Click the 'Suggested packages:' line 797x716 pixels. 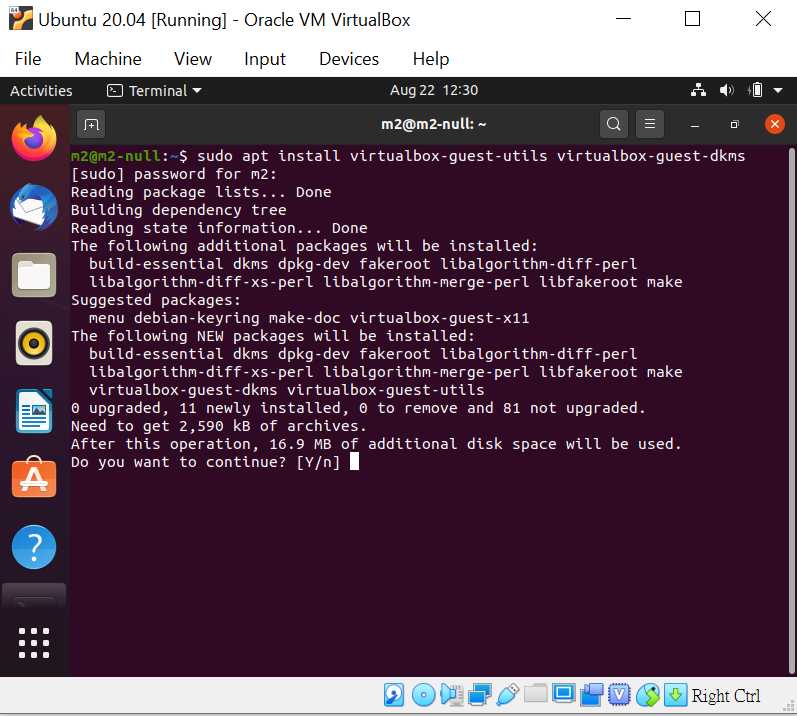tap(156, 300)
